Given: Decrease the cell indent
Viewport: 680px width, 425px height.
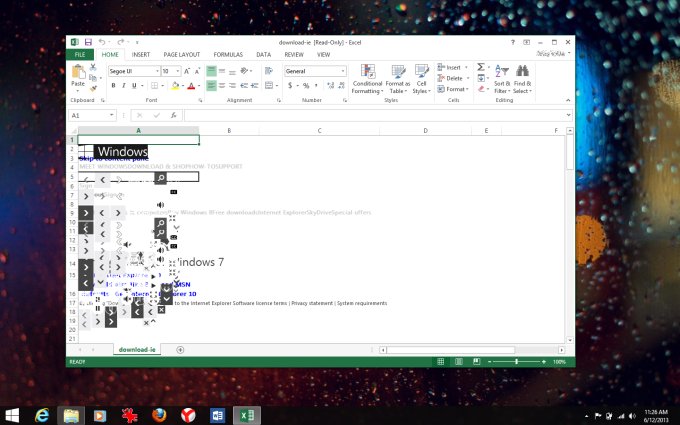Looking at the screenshot, I should 244,85.
